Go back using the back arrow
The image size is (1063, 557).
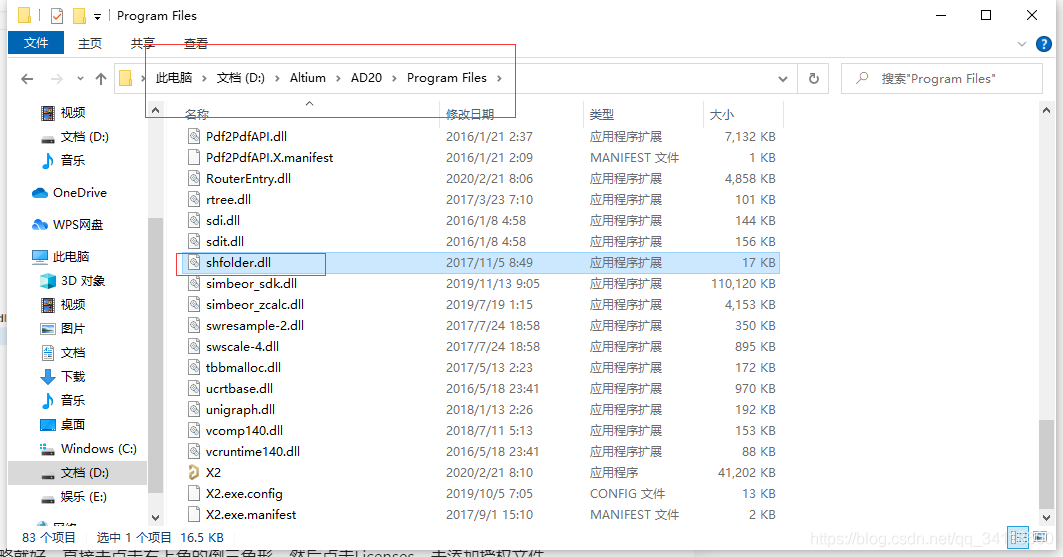coord(27,79)
